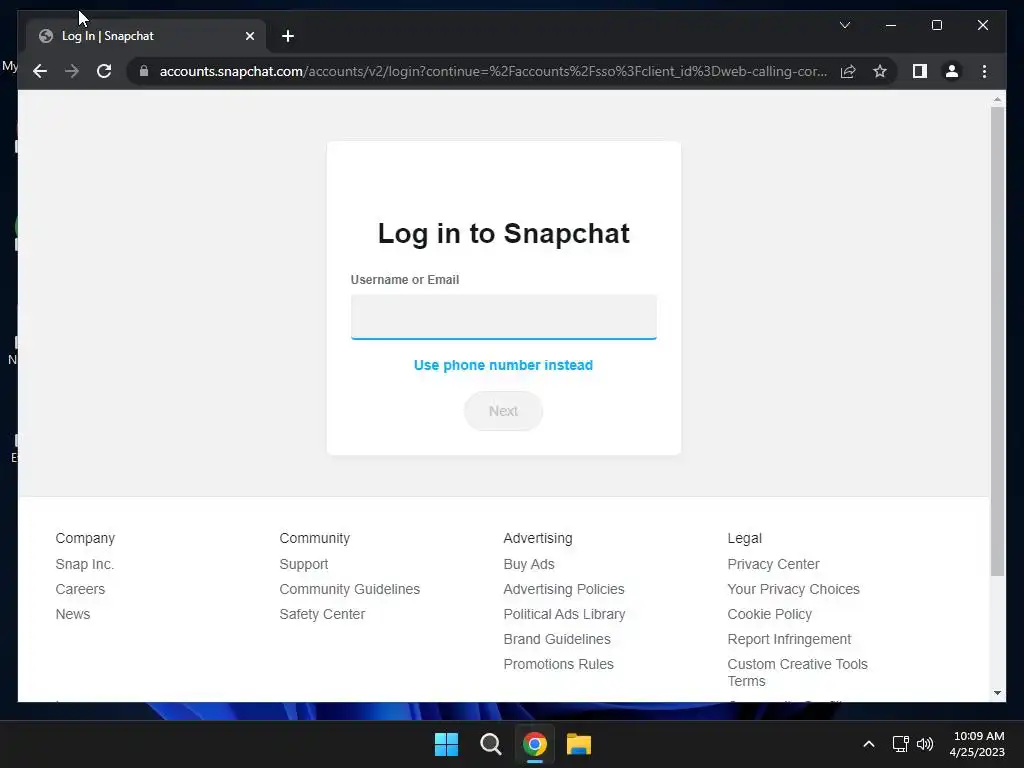Open the volume tray icon

tap(925, 744)
